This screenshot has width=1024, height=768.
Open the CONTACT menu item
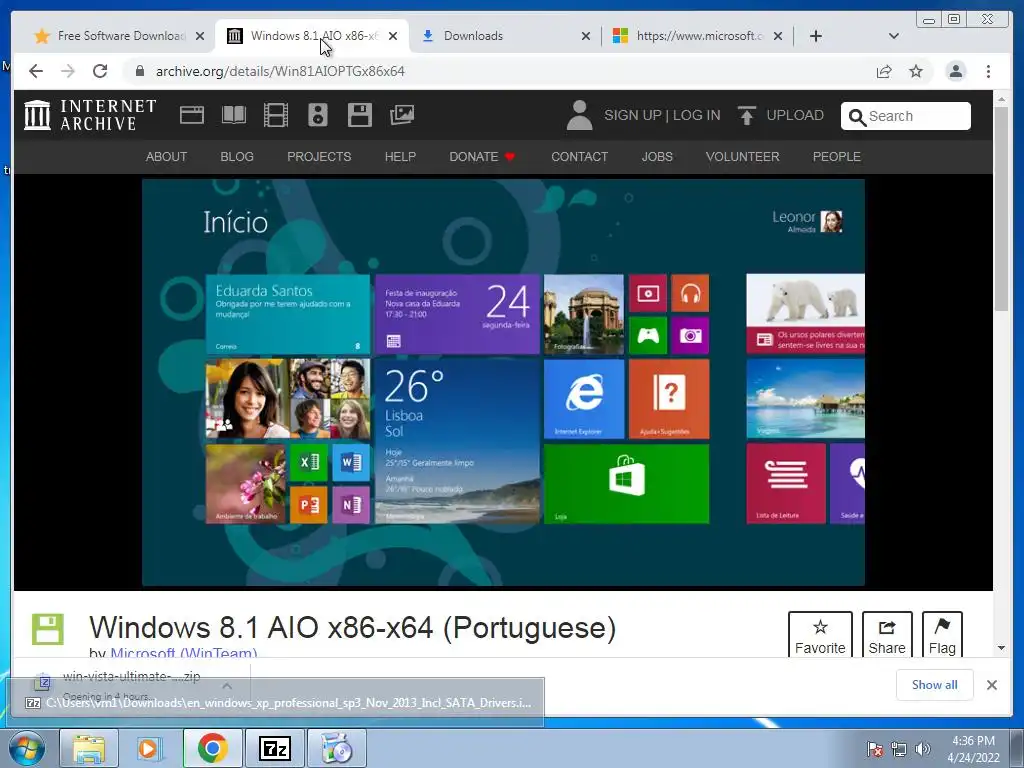(x=579, y=157)
